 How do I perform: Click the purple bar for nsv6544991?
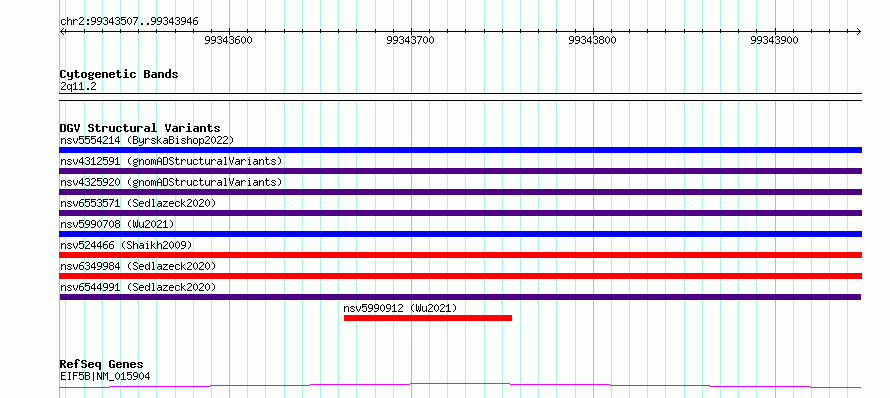tap(460, 297)
